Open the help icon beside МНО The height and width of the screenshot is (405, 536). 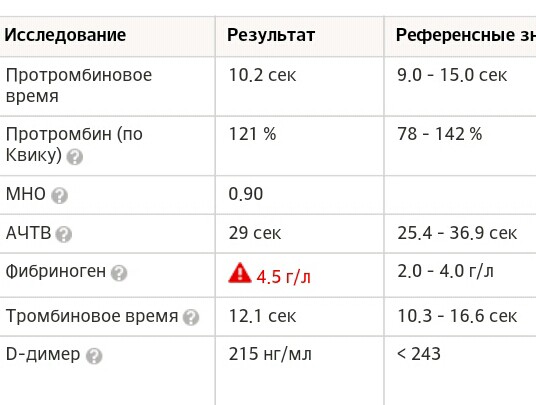click(x=59, y=196)
